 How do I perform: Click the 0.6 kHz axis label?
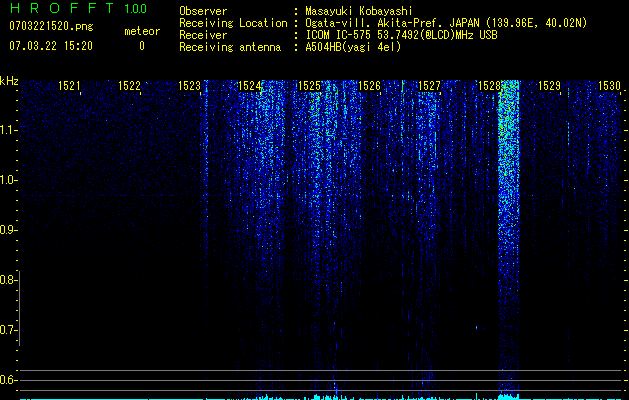click(8, 380)
